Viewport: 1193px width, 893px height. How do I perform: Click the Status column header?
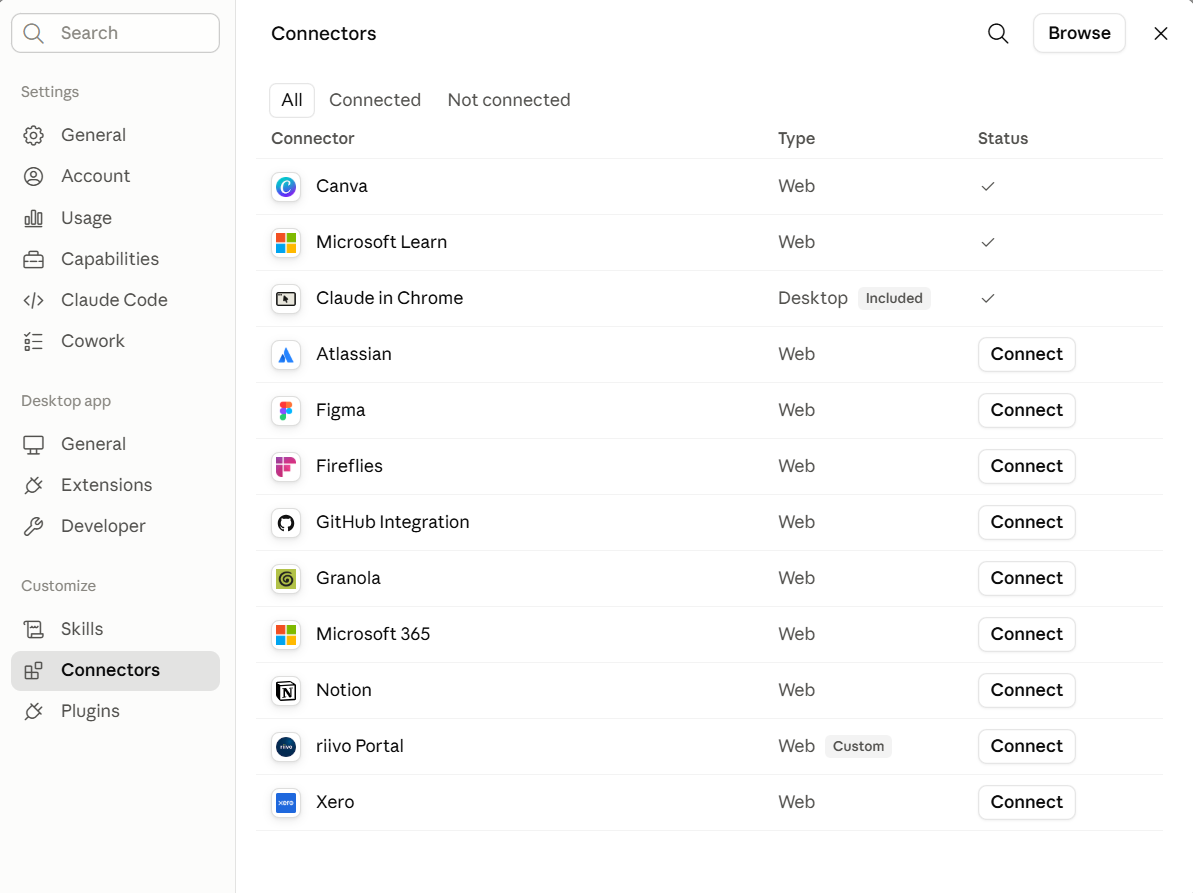click(x=1003, y=138)
